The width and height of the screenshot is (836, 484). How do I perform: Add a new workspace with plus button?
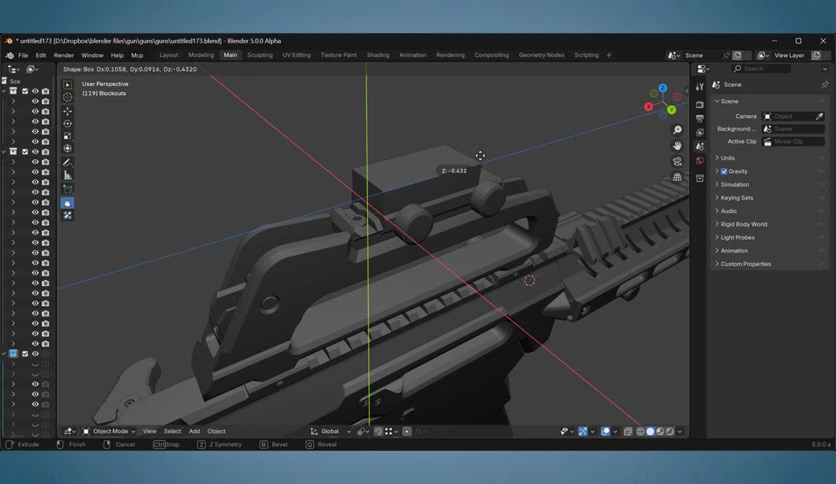click(609, 55)
